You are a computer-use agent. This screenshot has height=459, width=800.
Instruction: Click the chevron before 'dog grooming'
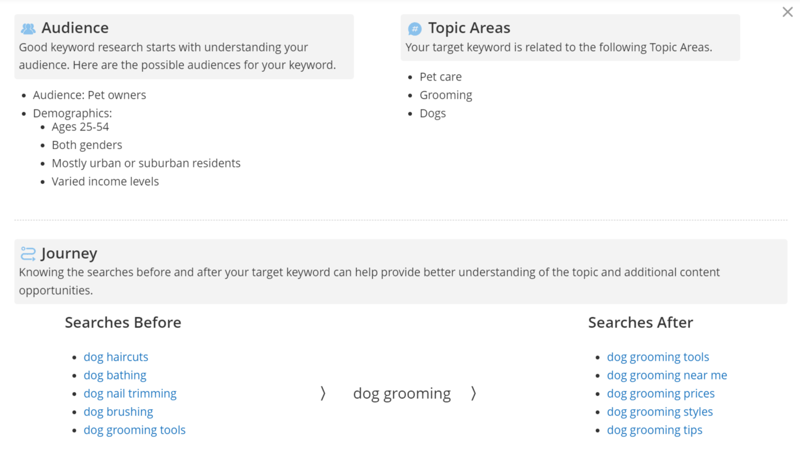pyautogui.click(x=323, y=393)
